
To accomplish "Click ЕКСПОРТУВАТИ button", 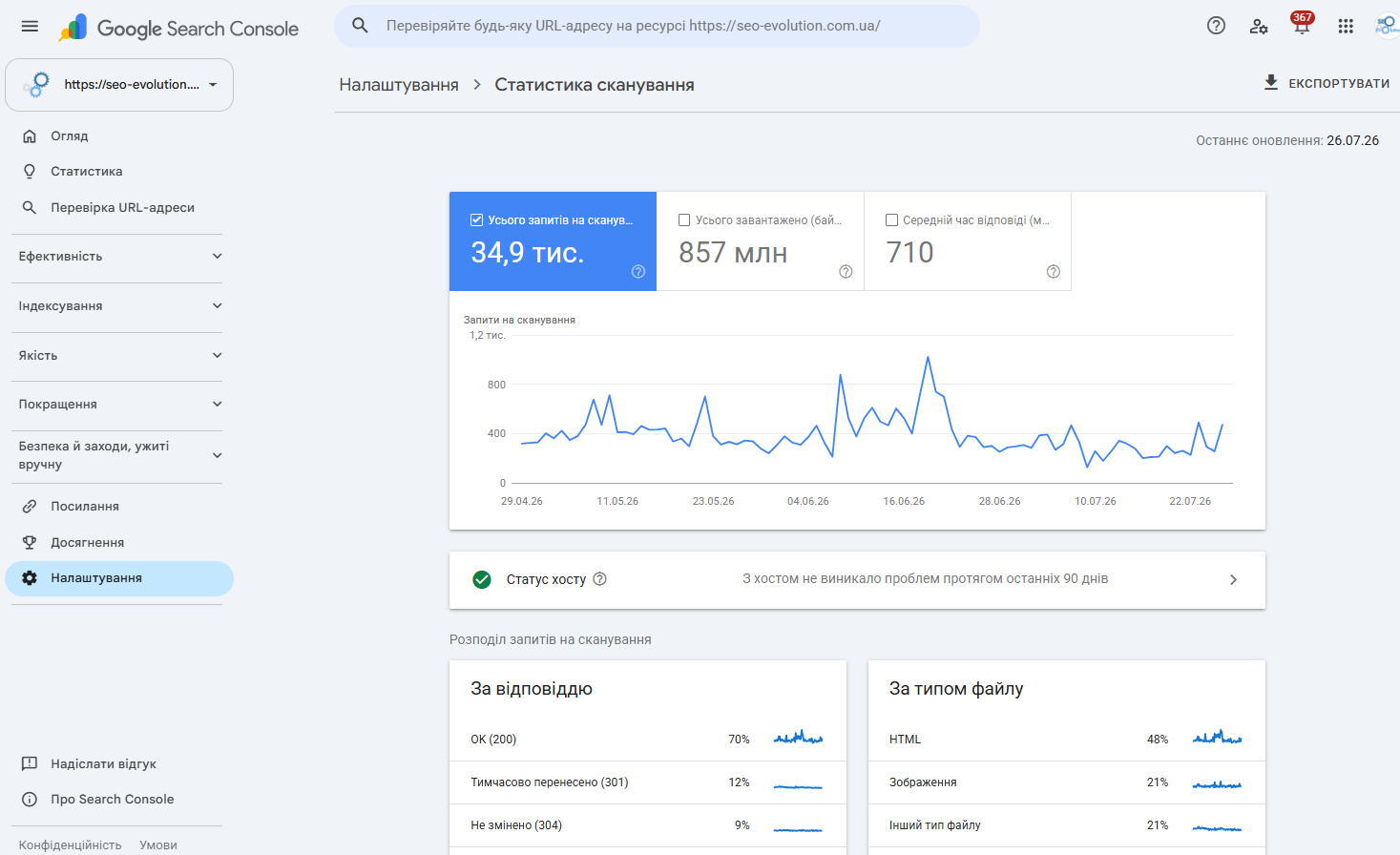I will tap(1327, 83).
